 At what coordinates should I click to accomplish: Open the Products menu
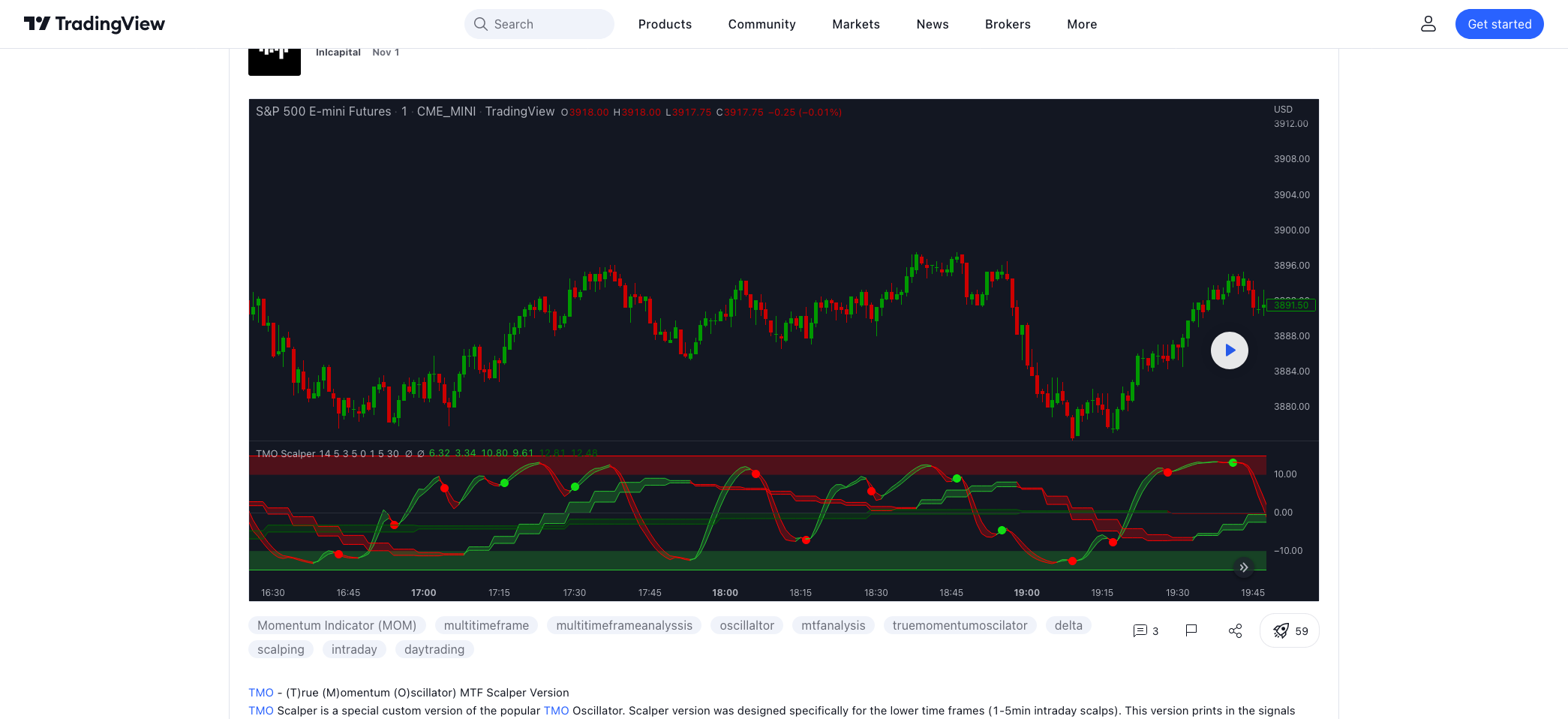pyautogui.click(x=665, y=24)
